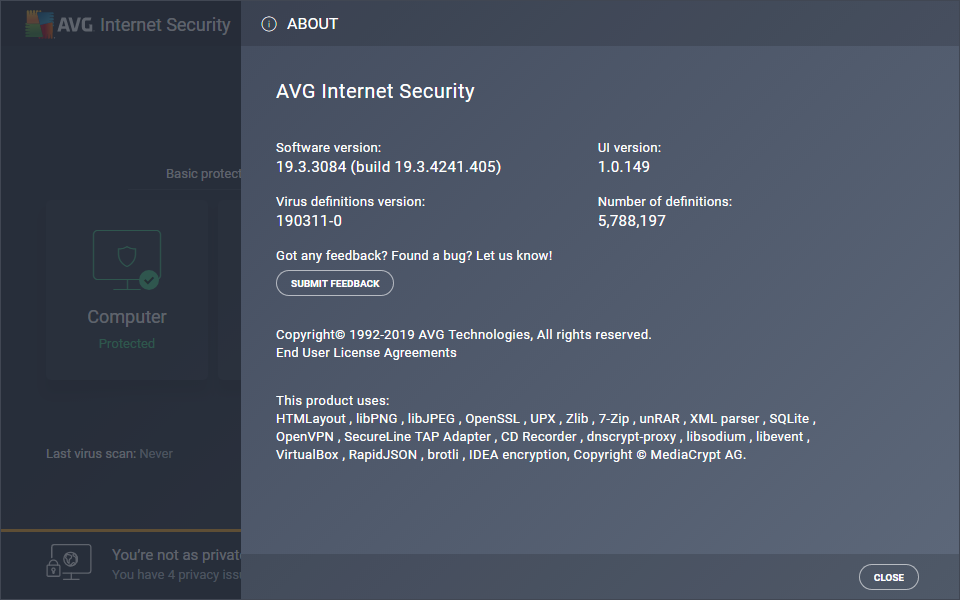Click the 'You're not as private' banner text

176,555
